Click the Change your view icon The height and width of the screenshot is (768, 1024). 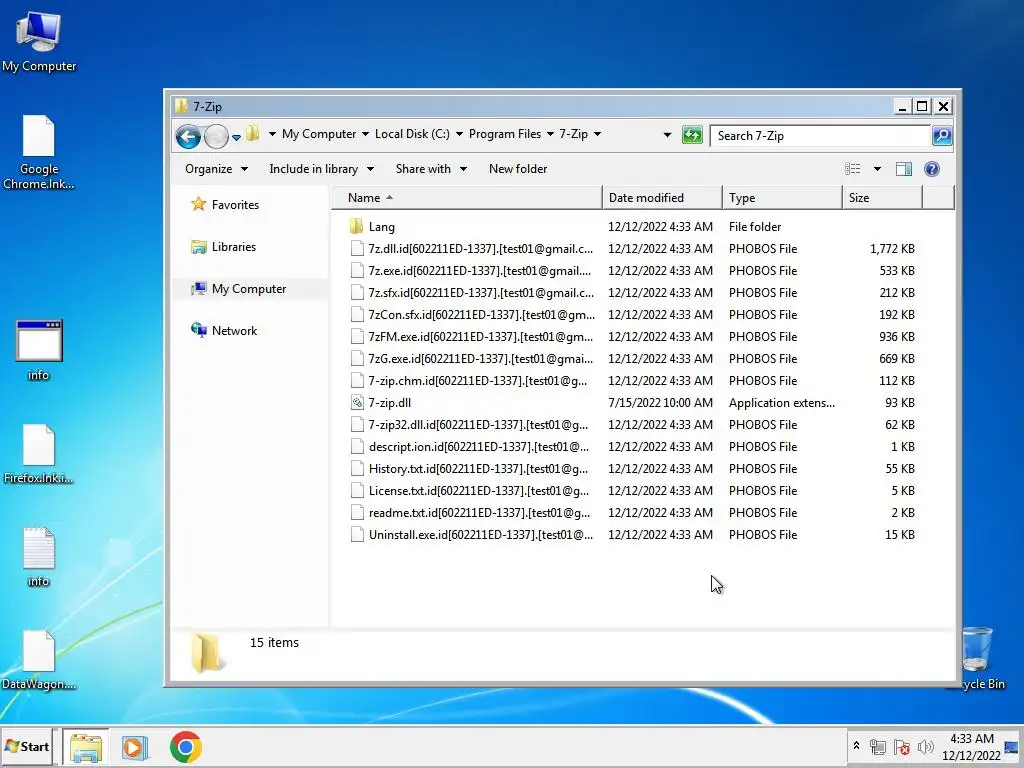[x=853, y=169]
